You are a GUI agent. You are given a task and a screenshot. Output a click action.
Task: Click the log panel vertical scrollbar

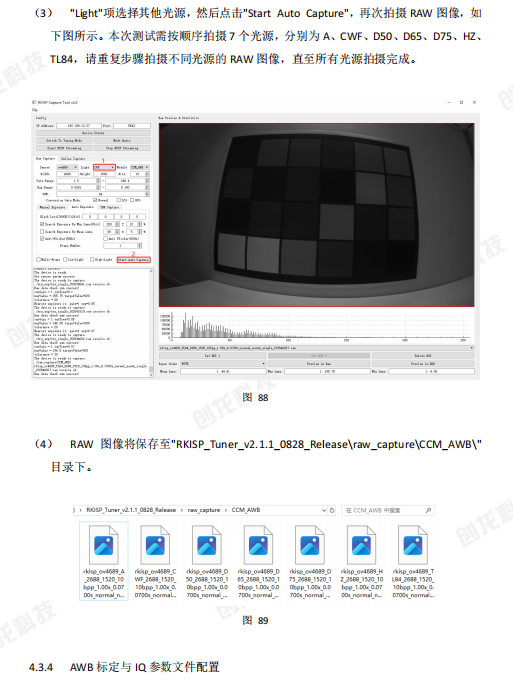click(x=151, y=322)
